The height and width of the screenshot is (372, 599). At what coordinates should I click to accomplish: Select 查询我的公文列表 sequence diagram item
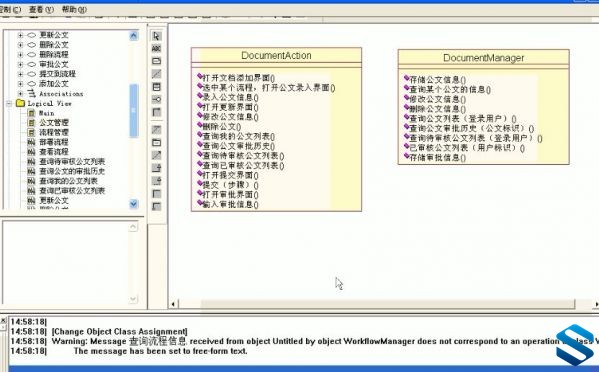(x=68, y=181)
